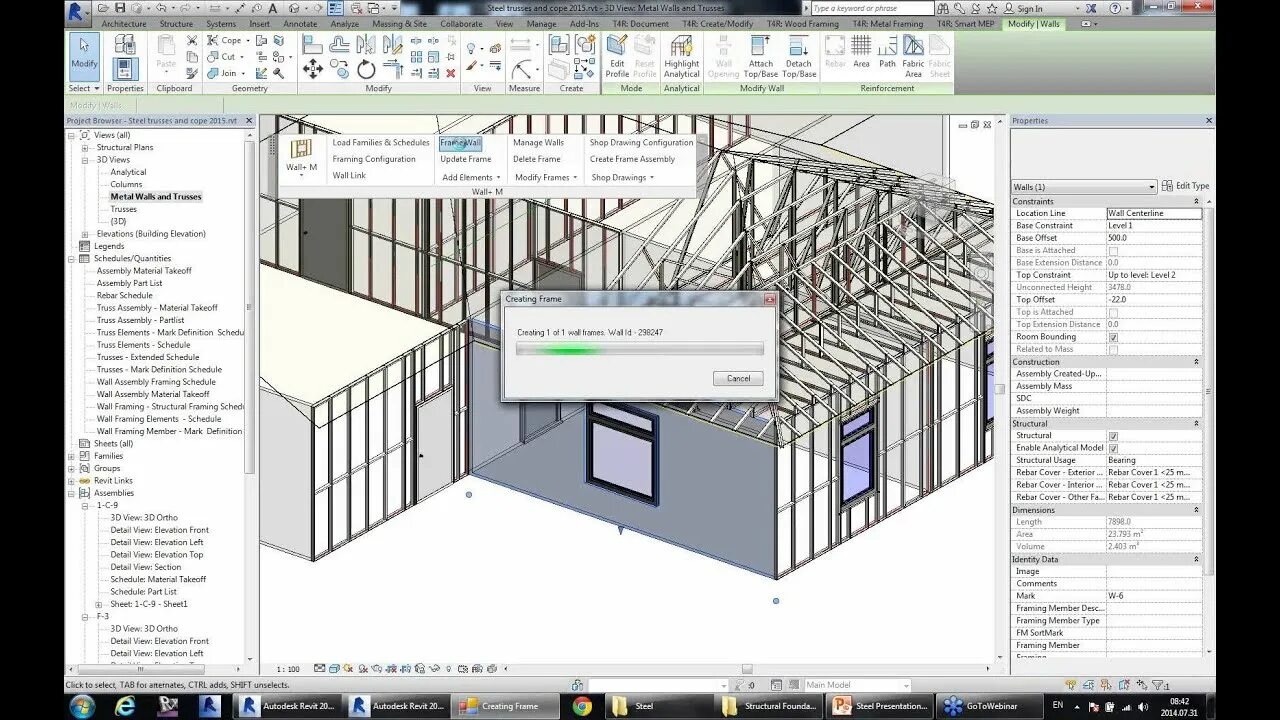Open the Annotate ribbon tab

[x=300, y=24]
